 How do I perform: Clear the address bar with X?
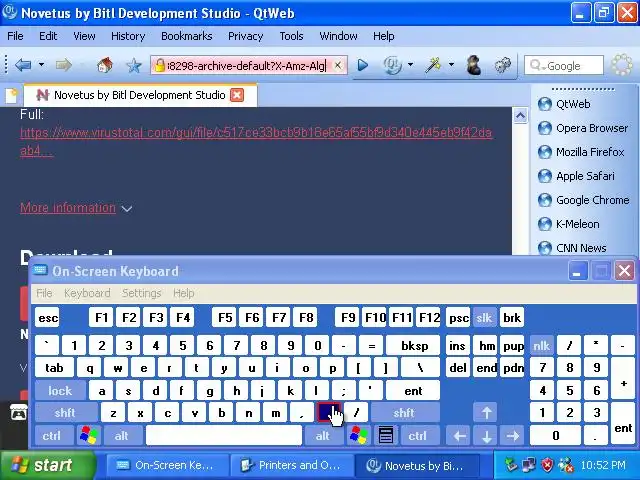coord(338,65)
